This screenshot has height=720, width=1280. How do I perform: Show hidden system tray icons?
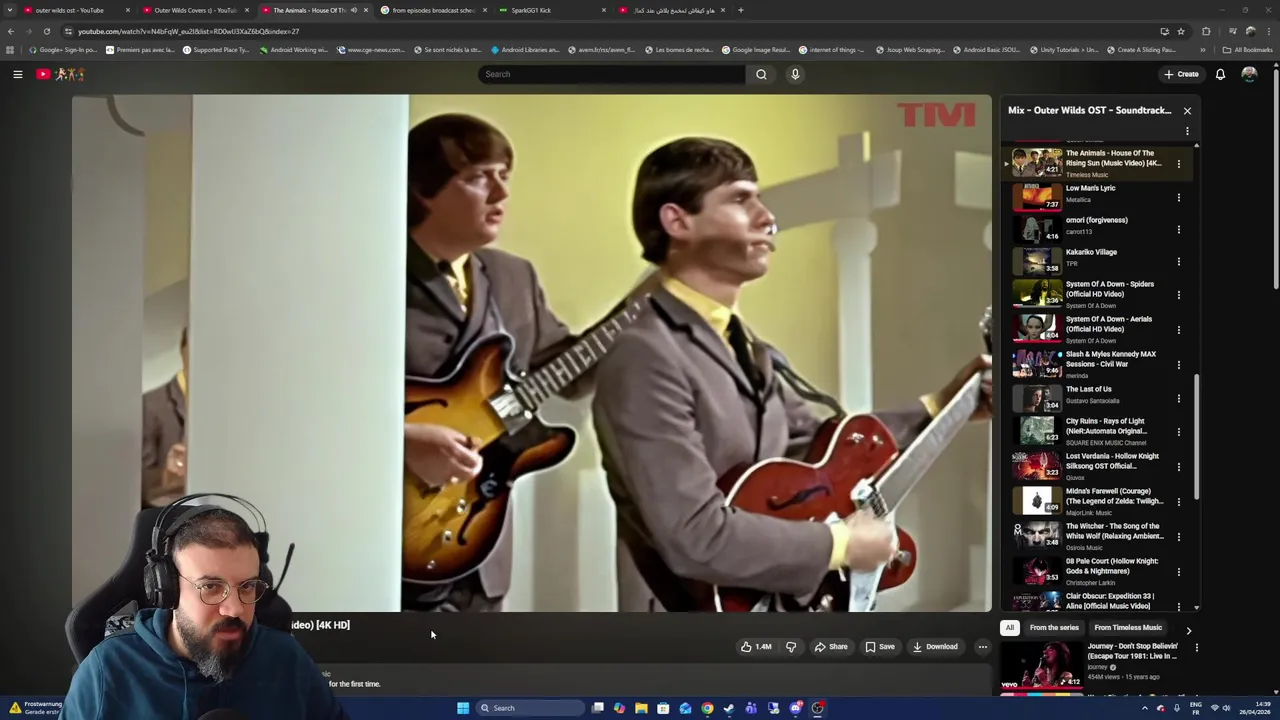pos(1145,708)
